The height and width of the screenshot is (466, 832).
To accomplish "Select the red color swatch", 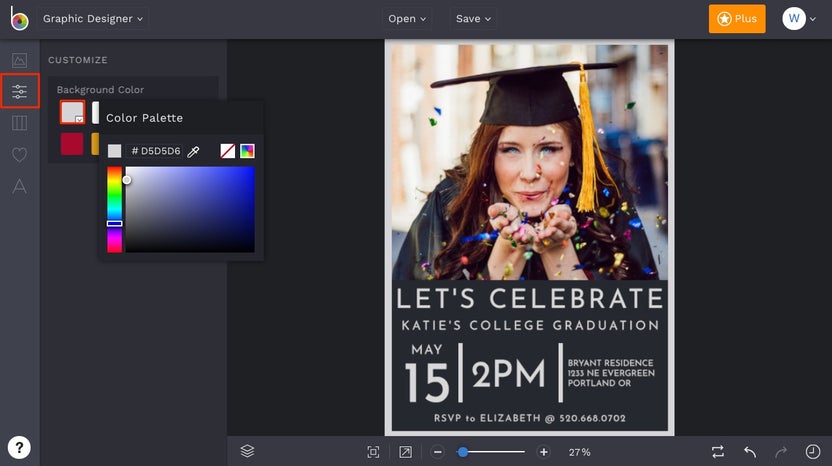I will [72, 144].
